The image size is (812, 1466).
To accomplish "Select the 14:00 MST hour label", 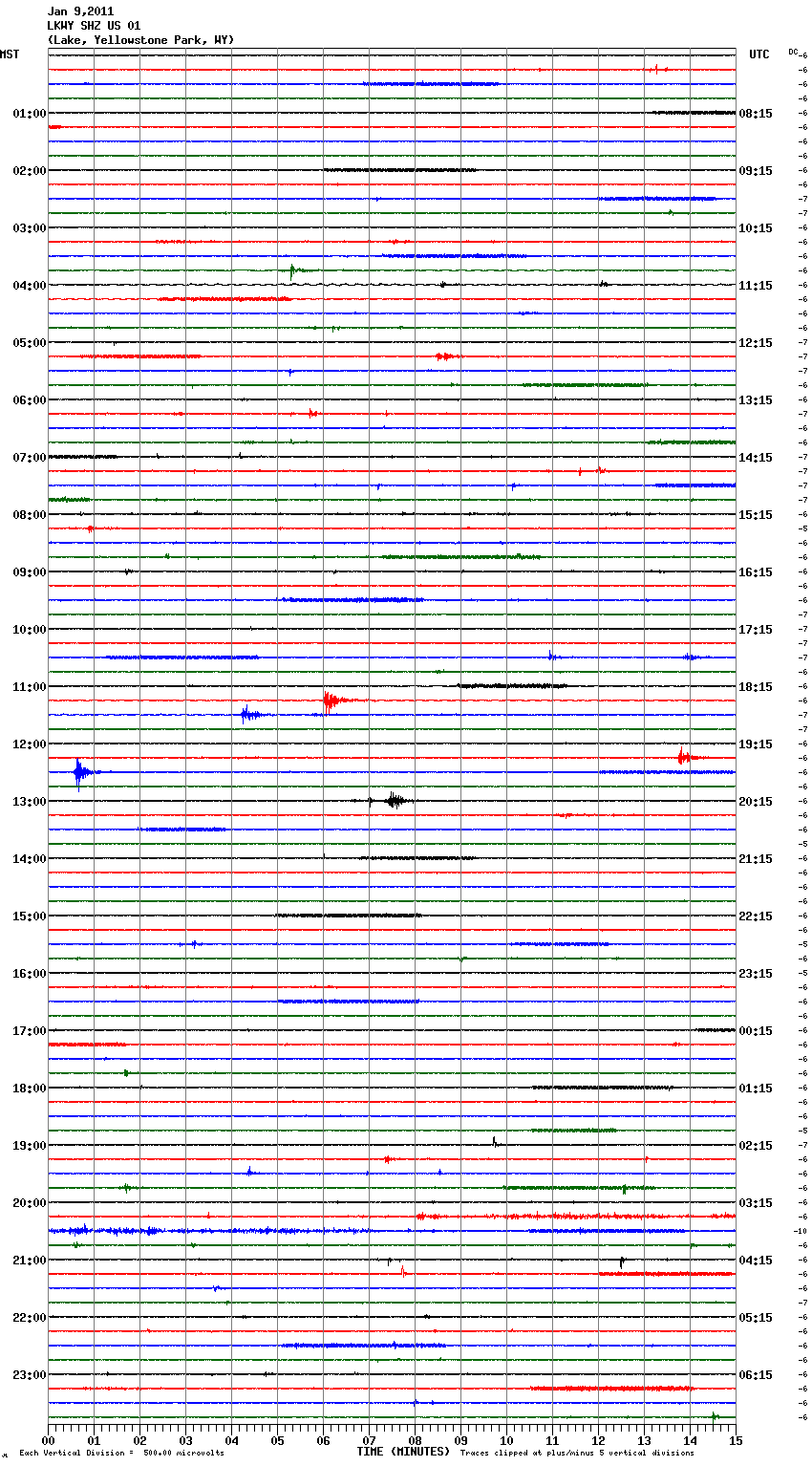I will coord(30,859).
